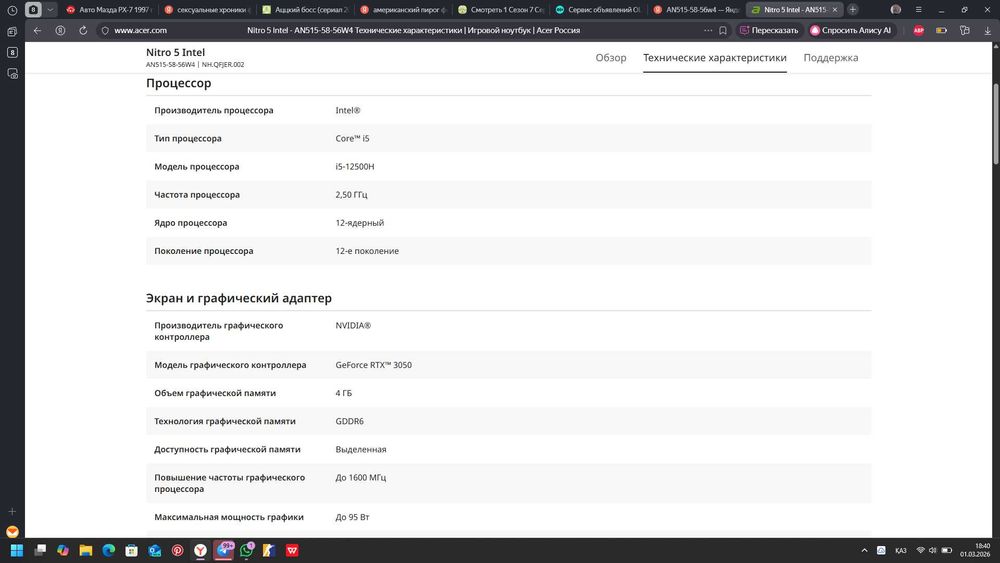Image resolution: width=1000 pixels, height=563 pixels.
Task: Close the Nitro 5 Intel tab
Action: pos(835,10)
